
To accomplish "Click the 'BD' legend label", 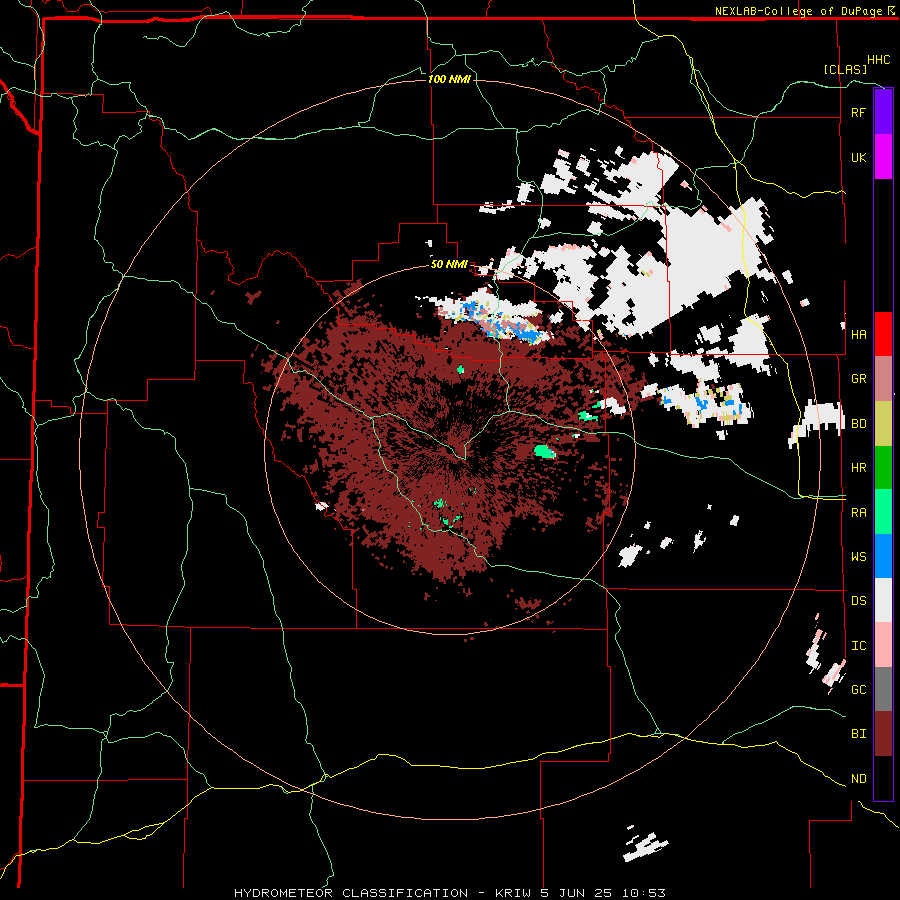I will 858,424.
